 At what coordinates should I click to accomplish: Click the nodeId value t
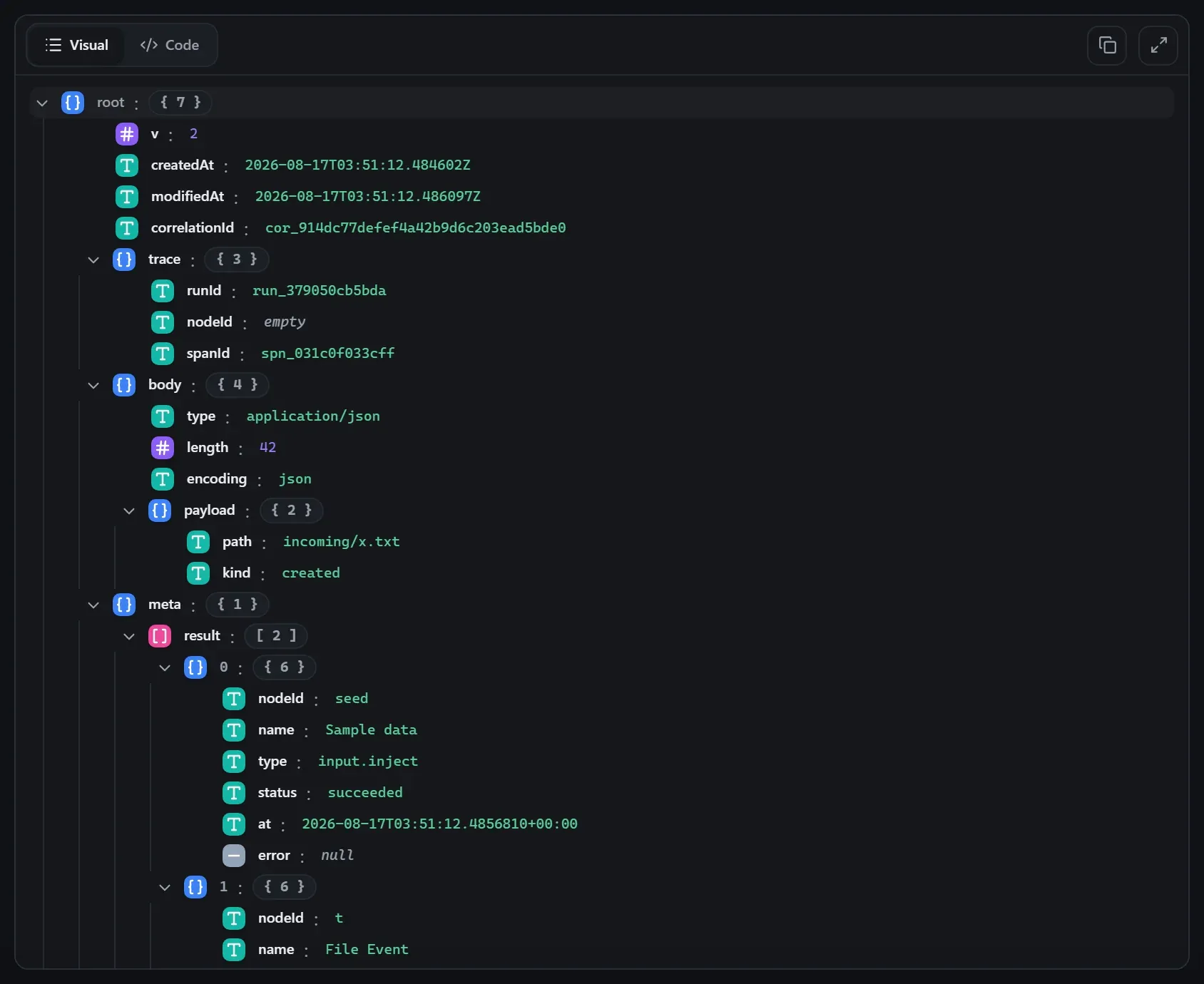tap(340, 918)
